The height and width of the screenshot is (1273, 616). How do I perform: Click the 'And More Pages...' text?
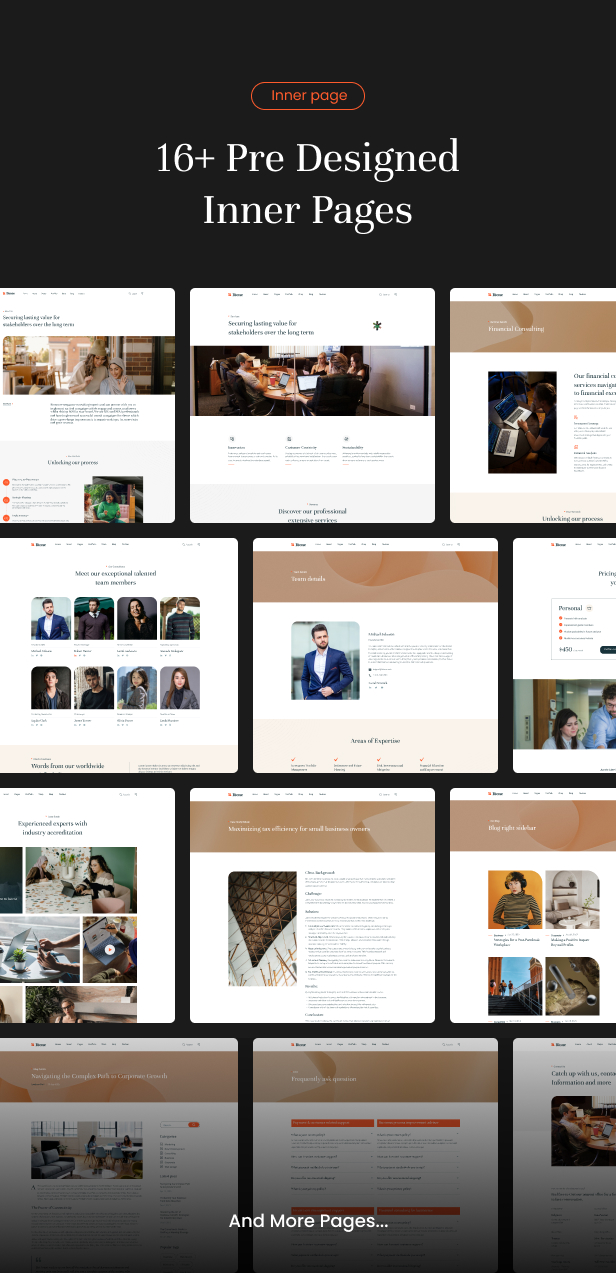tap(308, 1221)
